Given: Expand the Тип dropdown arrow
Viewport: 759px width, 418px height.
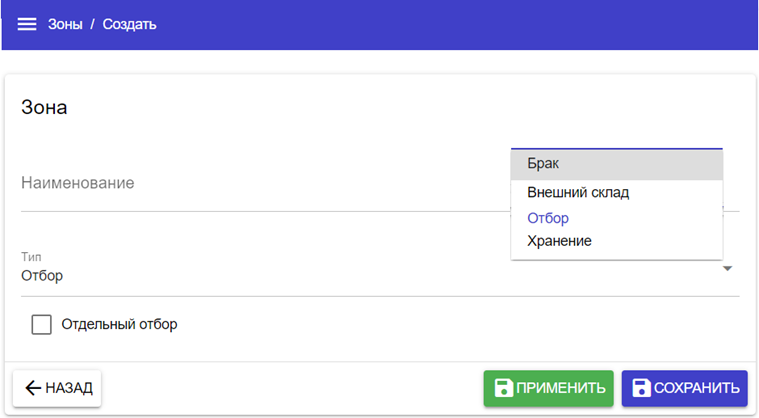Looking at the screenshot, I should (728, 268).
